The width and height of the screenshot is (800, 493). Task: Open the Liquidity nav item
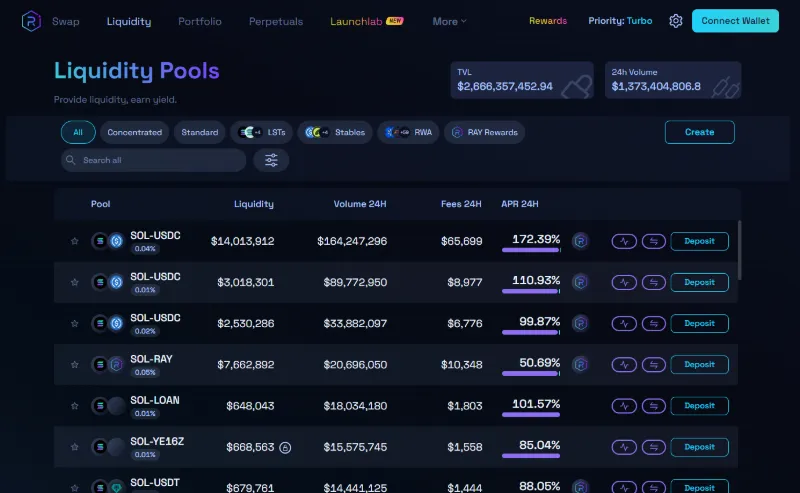pos(129,21)
